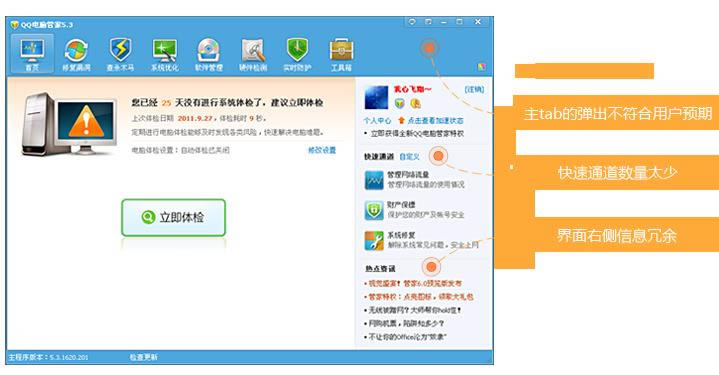Screen dimensions: 719x375
Task: Click 自定义 customize quick channel link
Action: [409, 157]
